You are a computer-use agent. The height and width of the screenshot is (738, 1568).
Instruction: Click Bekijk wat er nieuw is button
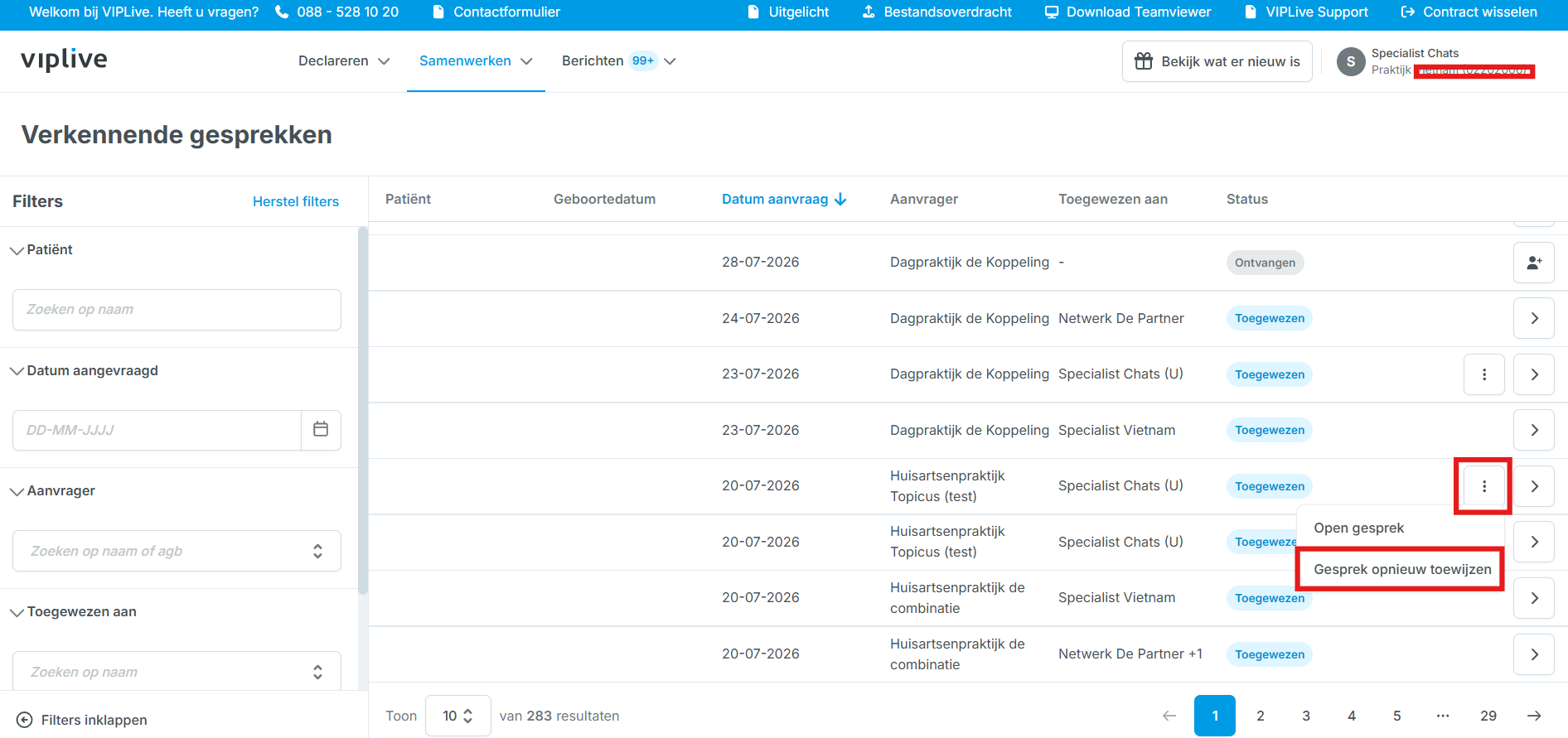point(1217,61)
